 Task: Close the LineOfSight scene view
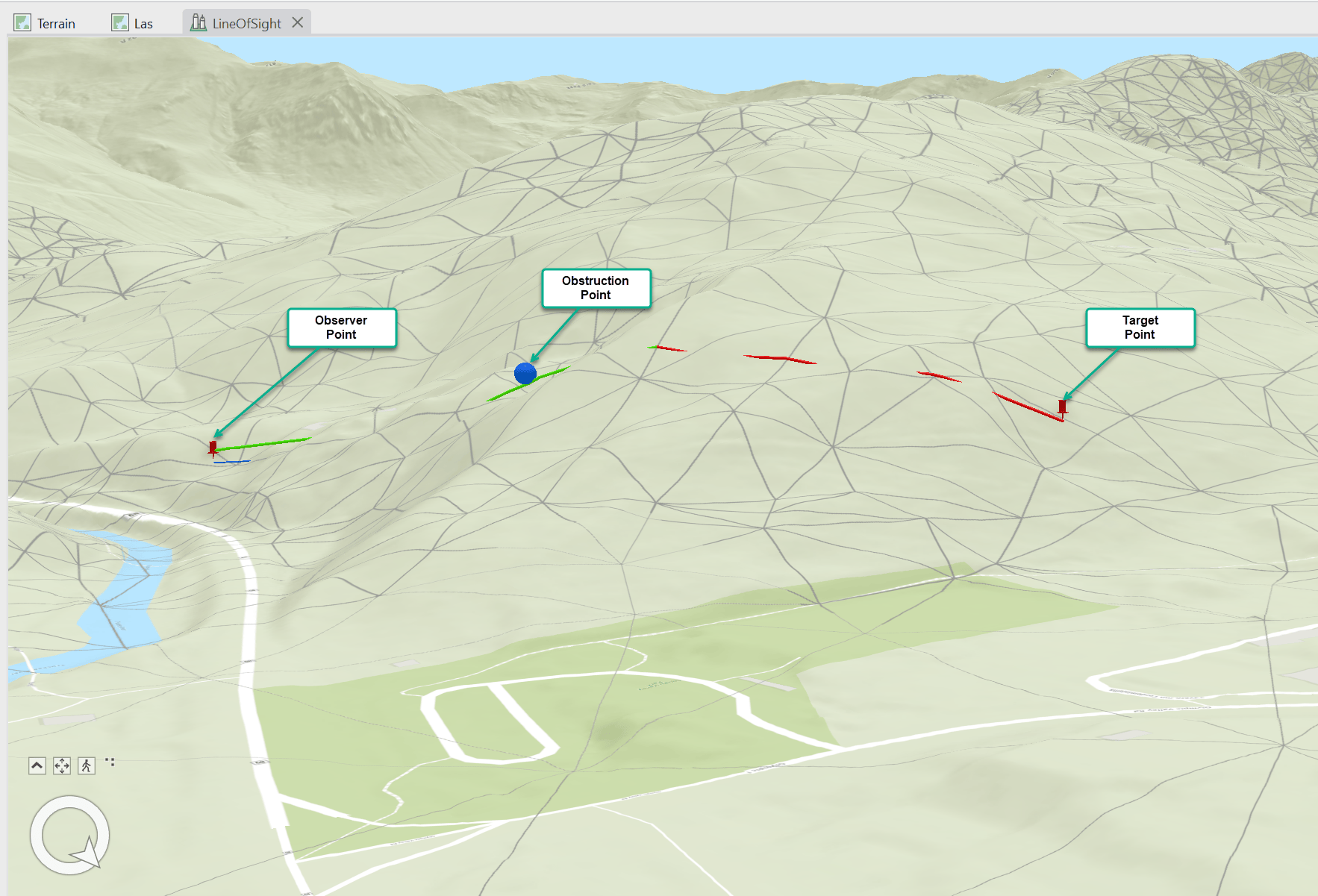click(x=298, y=22)
